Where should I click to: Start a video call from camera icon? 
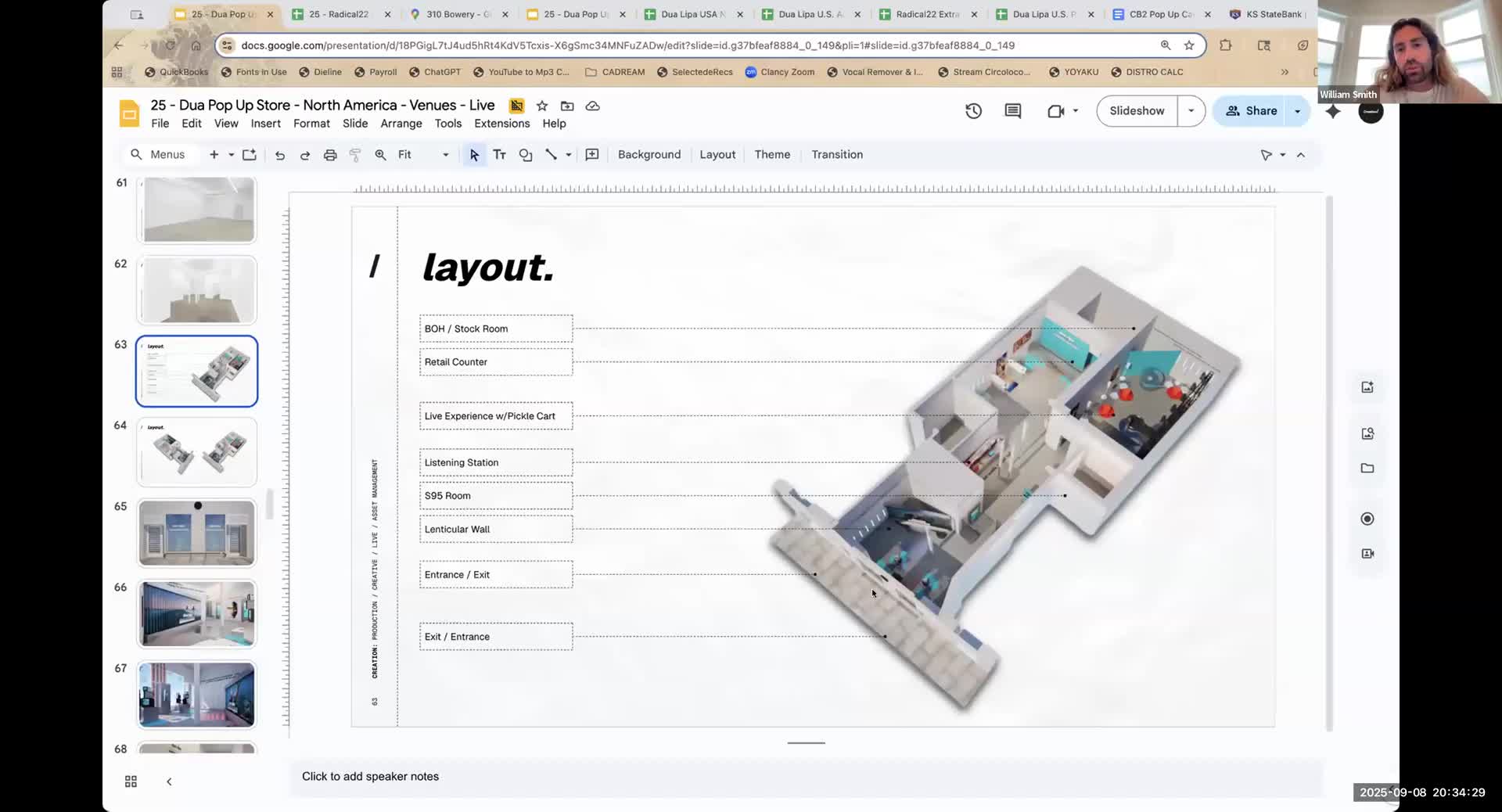point(1055,111)
